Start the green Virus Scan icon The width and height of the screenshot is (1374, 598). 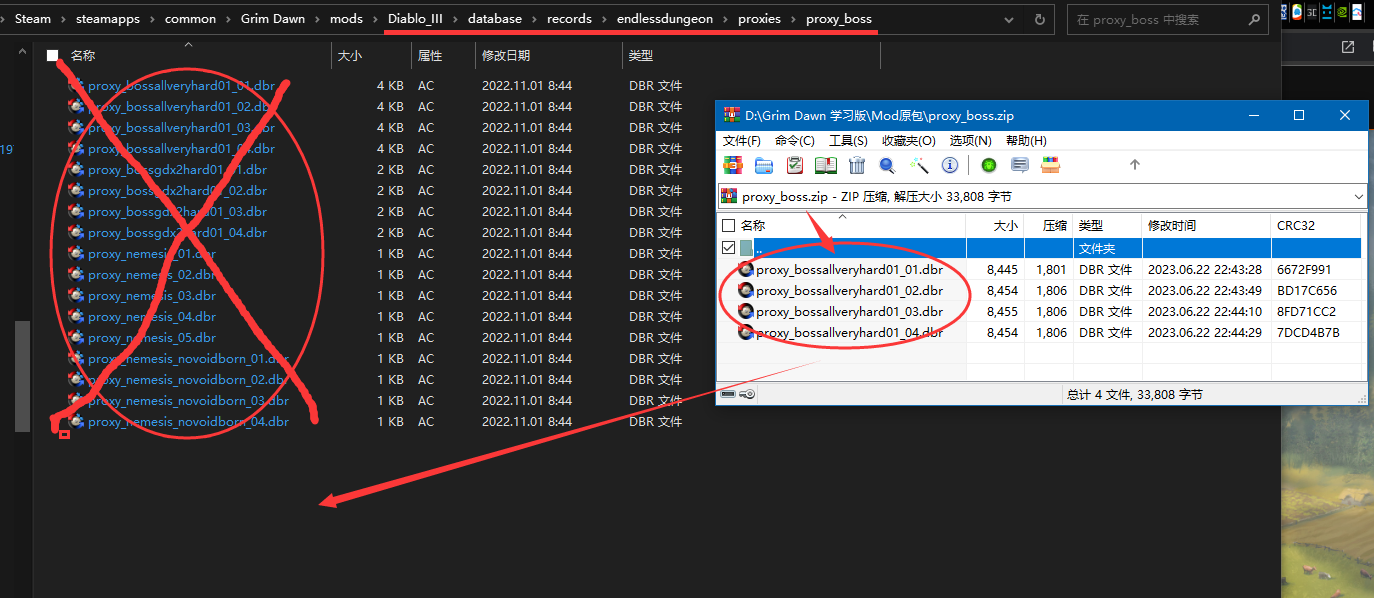pos(988,165)
